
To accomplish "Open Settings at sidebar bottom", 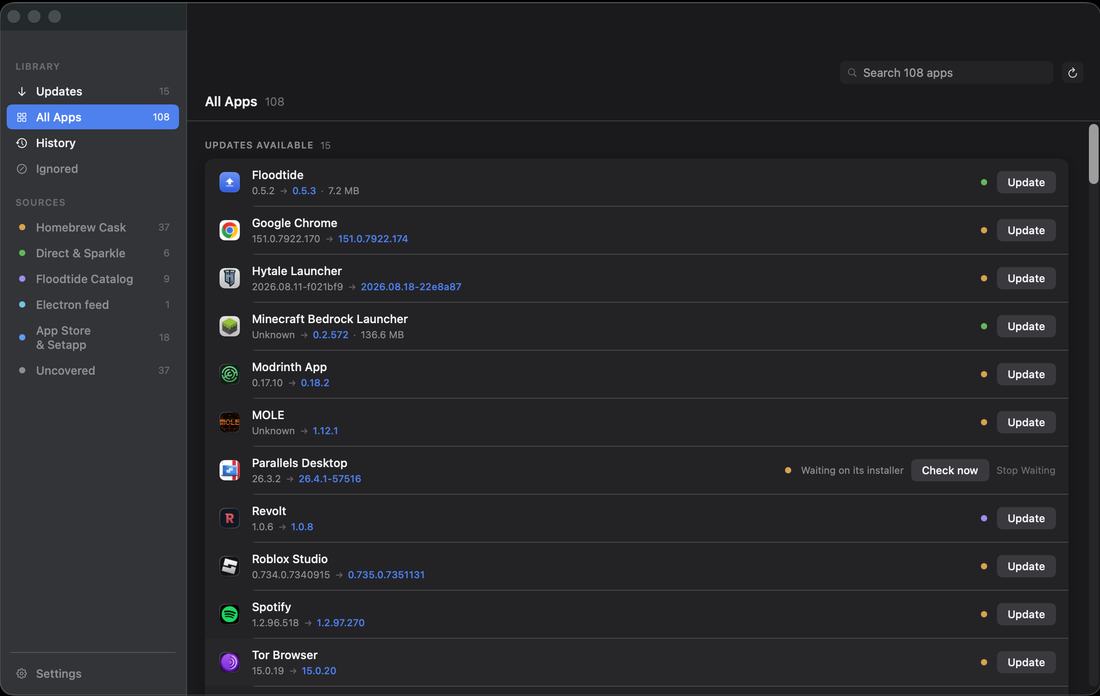I will click(x=93, y=674).
